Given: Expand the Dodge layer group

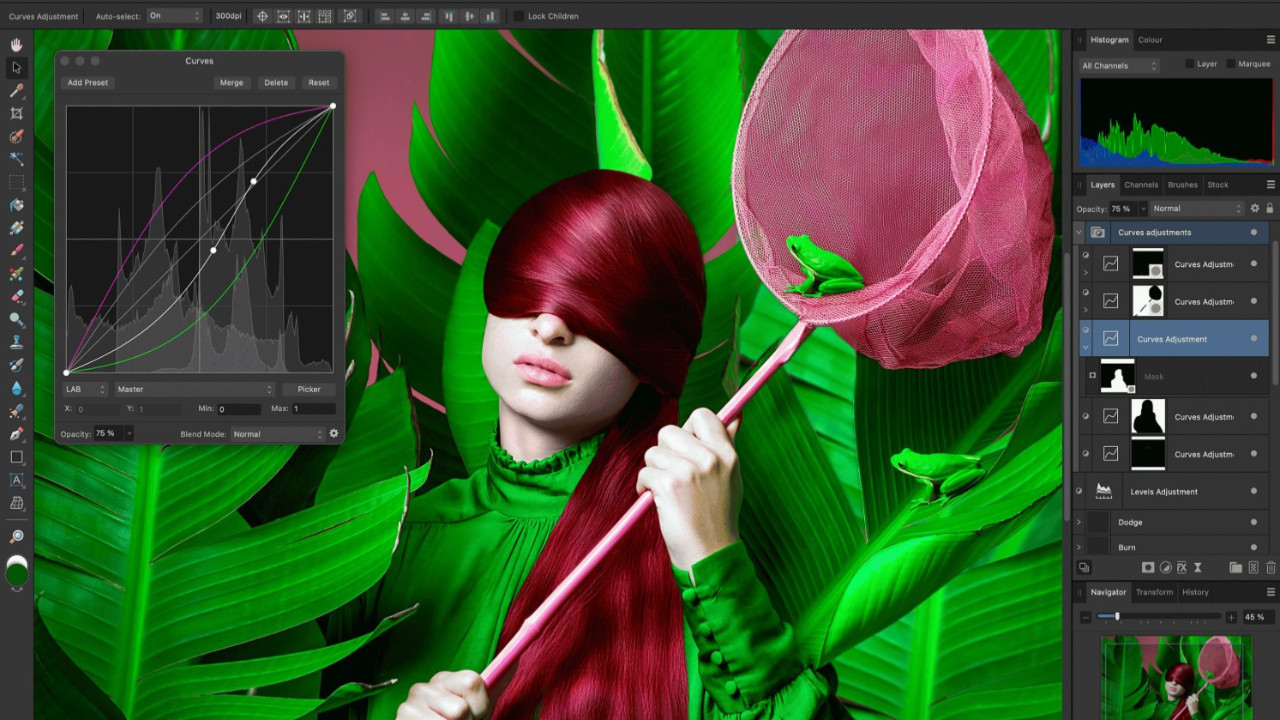Looking at the screenshot, I should (1079, 522).
